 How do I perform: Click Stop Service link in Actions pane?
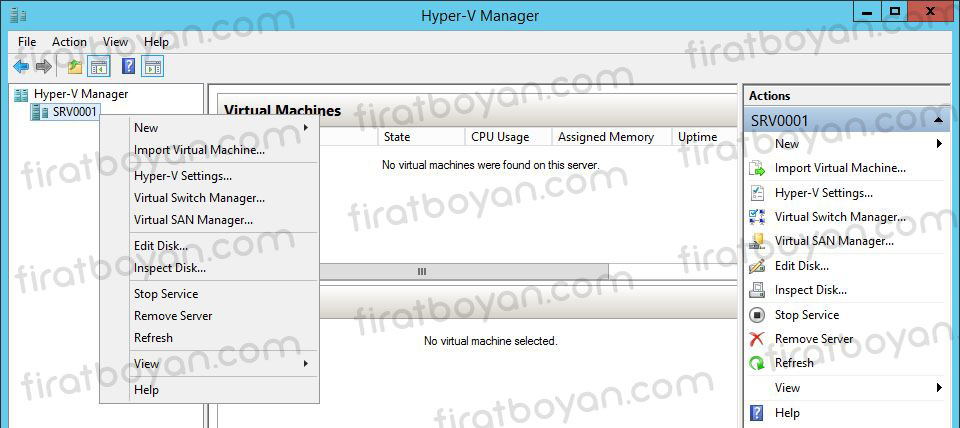807,315
